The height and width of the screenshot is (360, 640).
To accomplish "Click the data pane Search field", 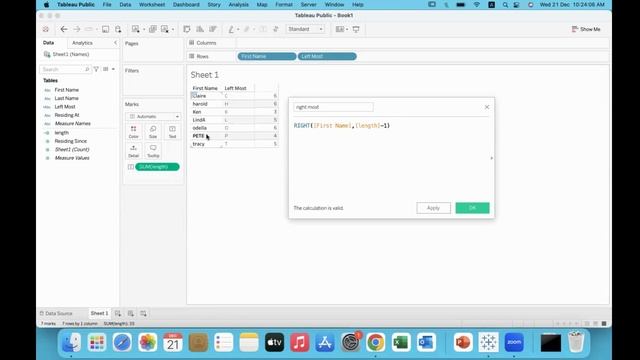I will (65, 69).
